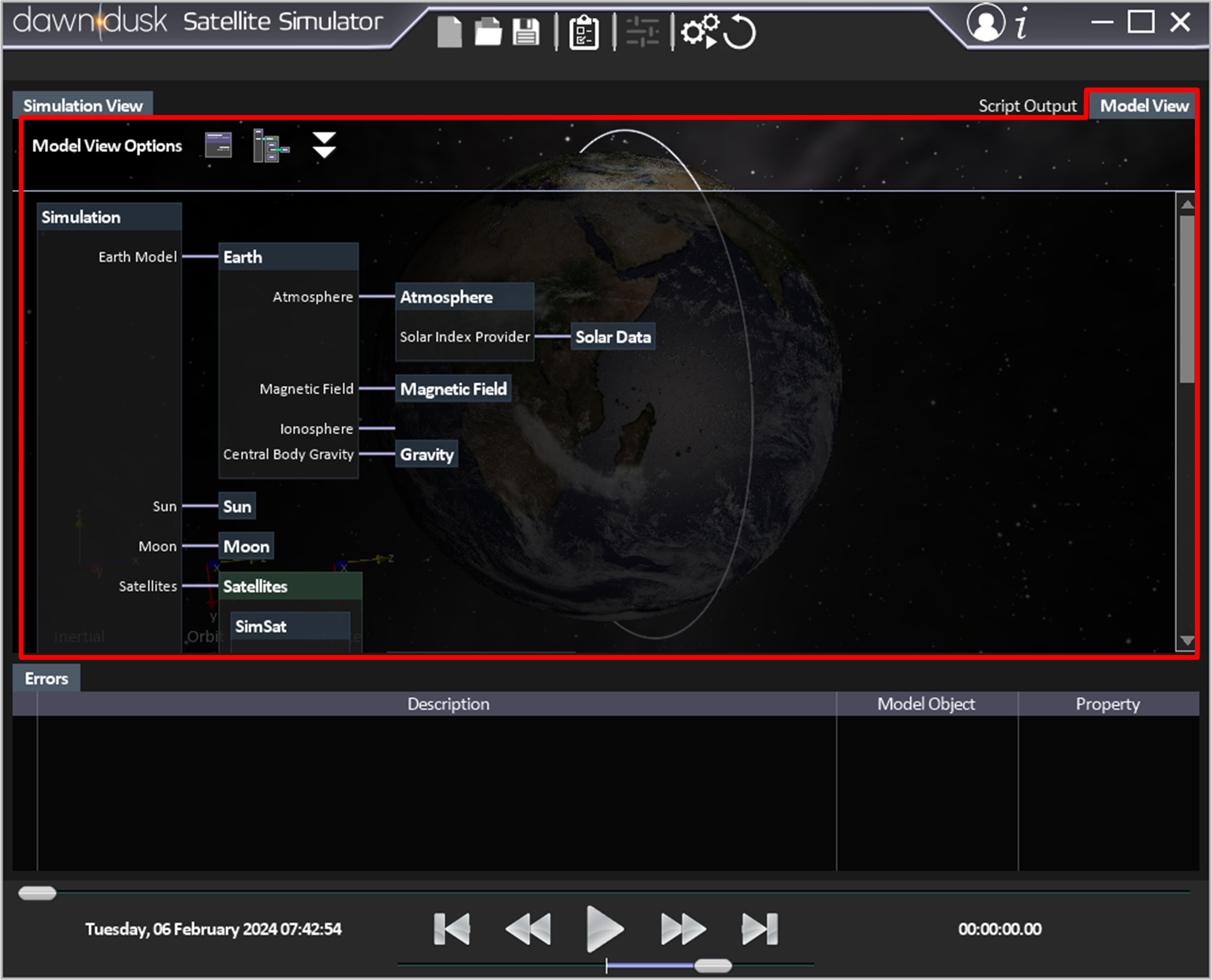The width and height of the screenshot is (1212, 980).
Task: Click the model view scrollbar down arrow
Action: tap(1187, 641)
